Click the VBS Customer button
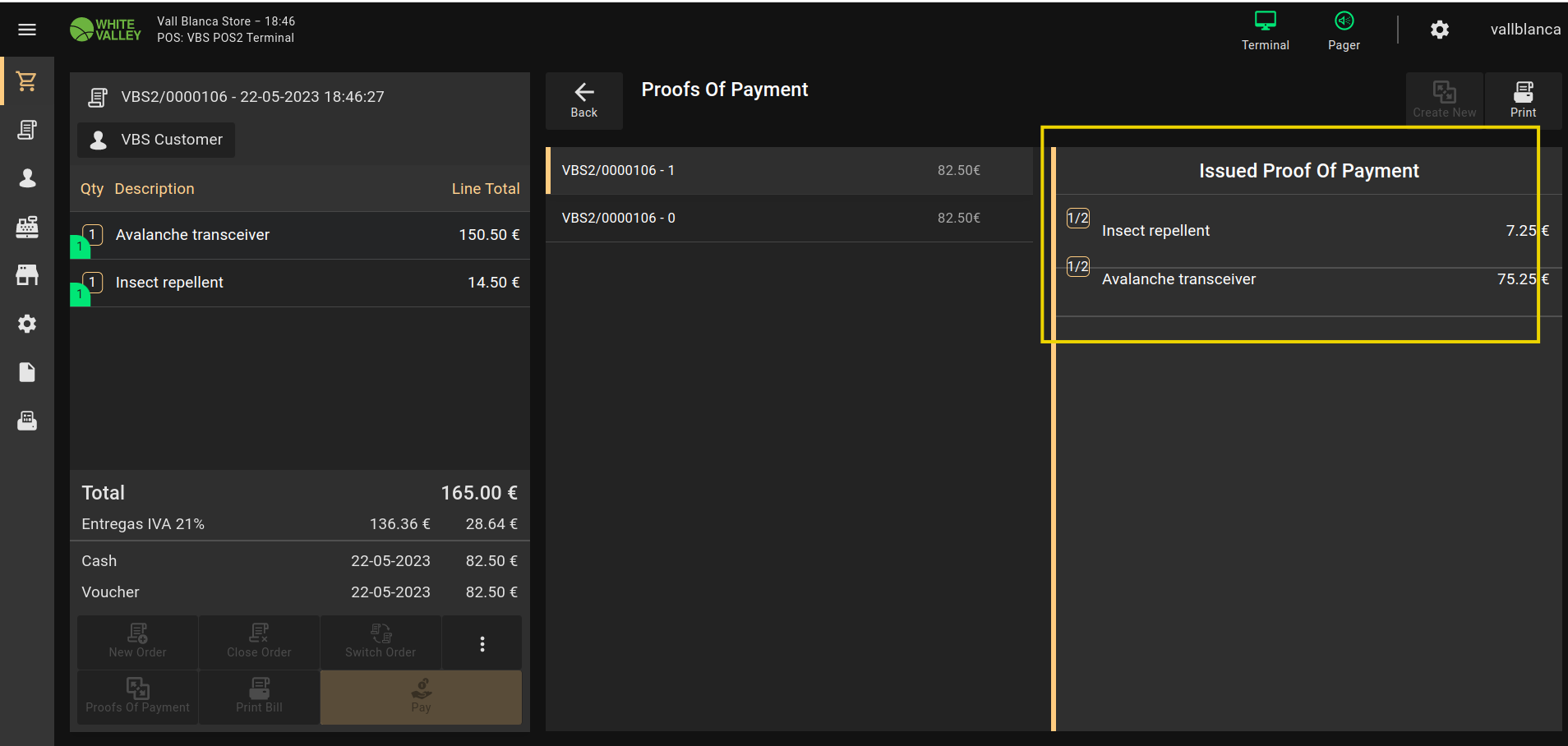The image size is (1568, 746). pos(157,140)
